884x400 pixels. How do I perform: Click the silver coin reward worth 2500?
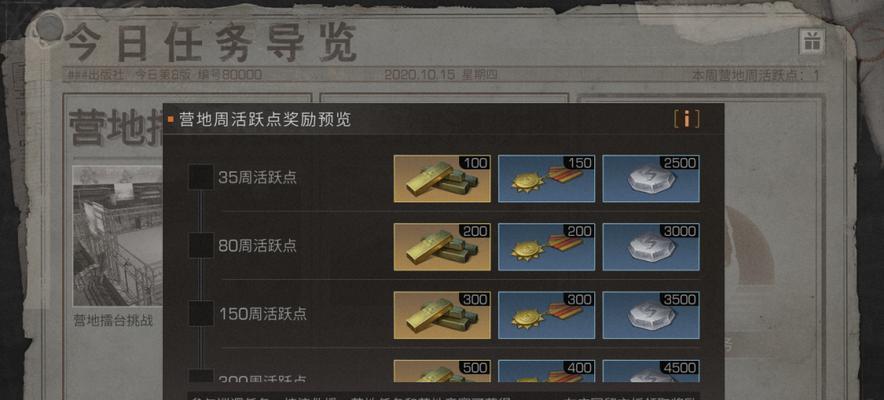651,179
